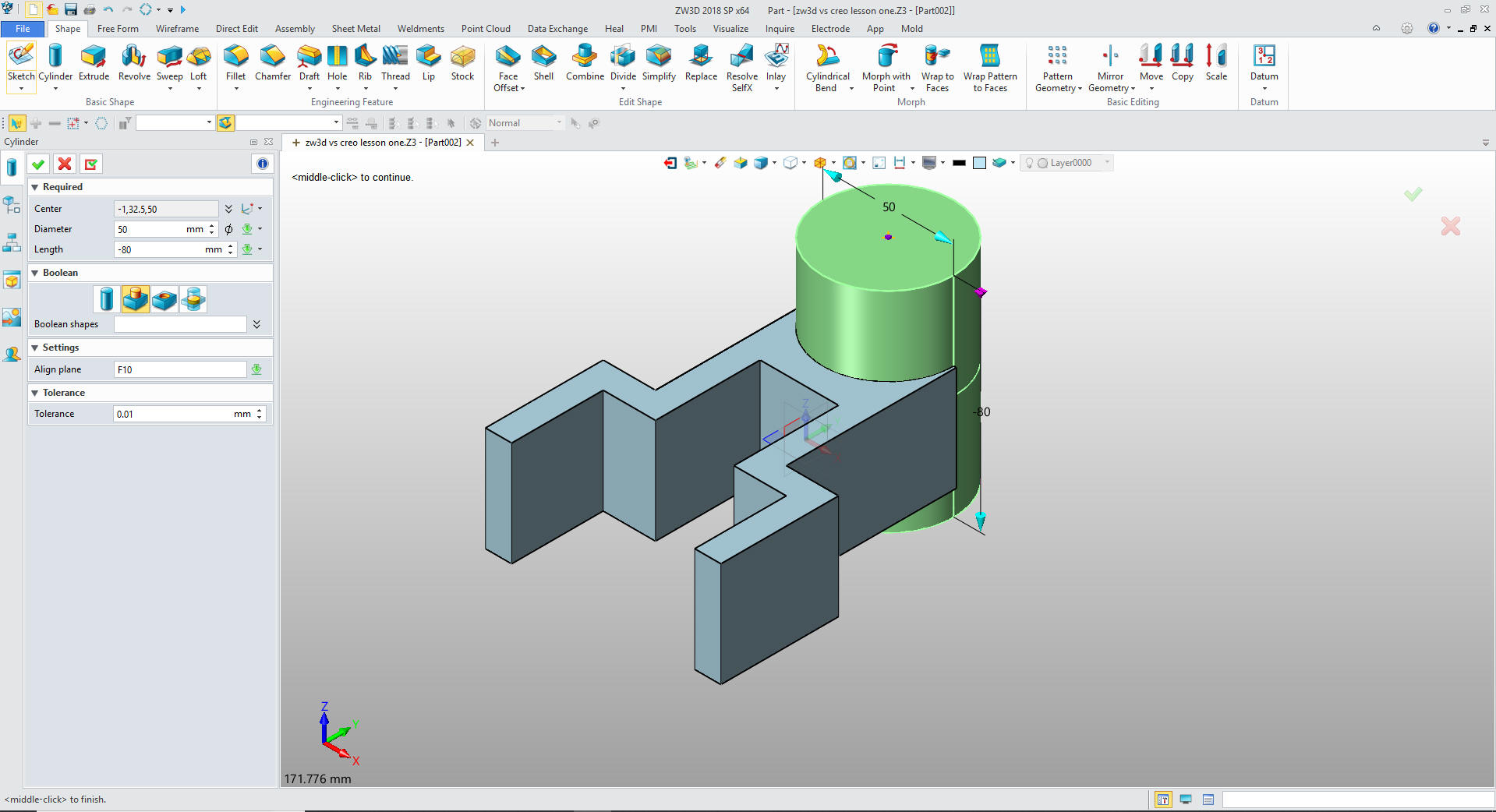Collapse the Required section
This screenshot has width=1496, height=812.
[x=35, y=187]
